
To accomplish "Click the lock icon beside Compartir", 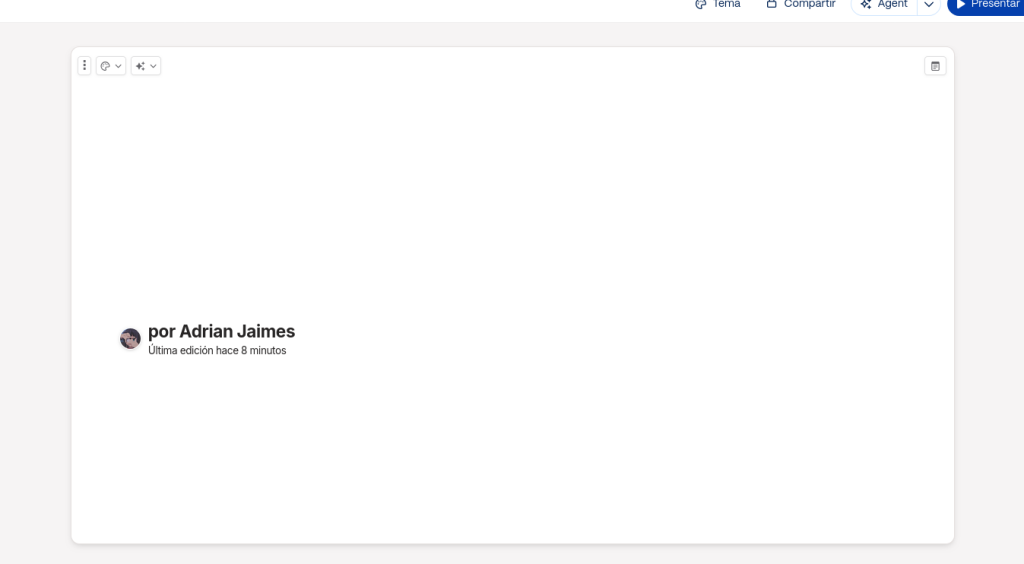I will click(x=771, y=5).
